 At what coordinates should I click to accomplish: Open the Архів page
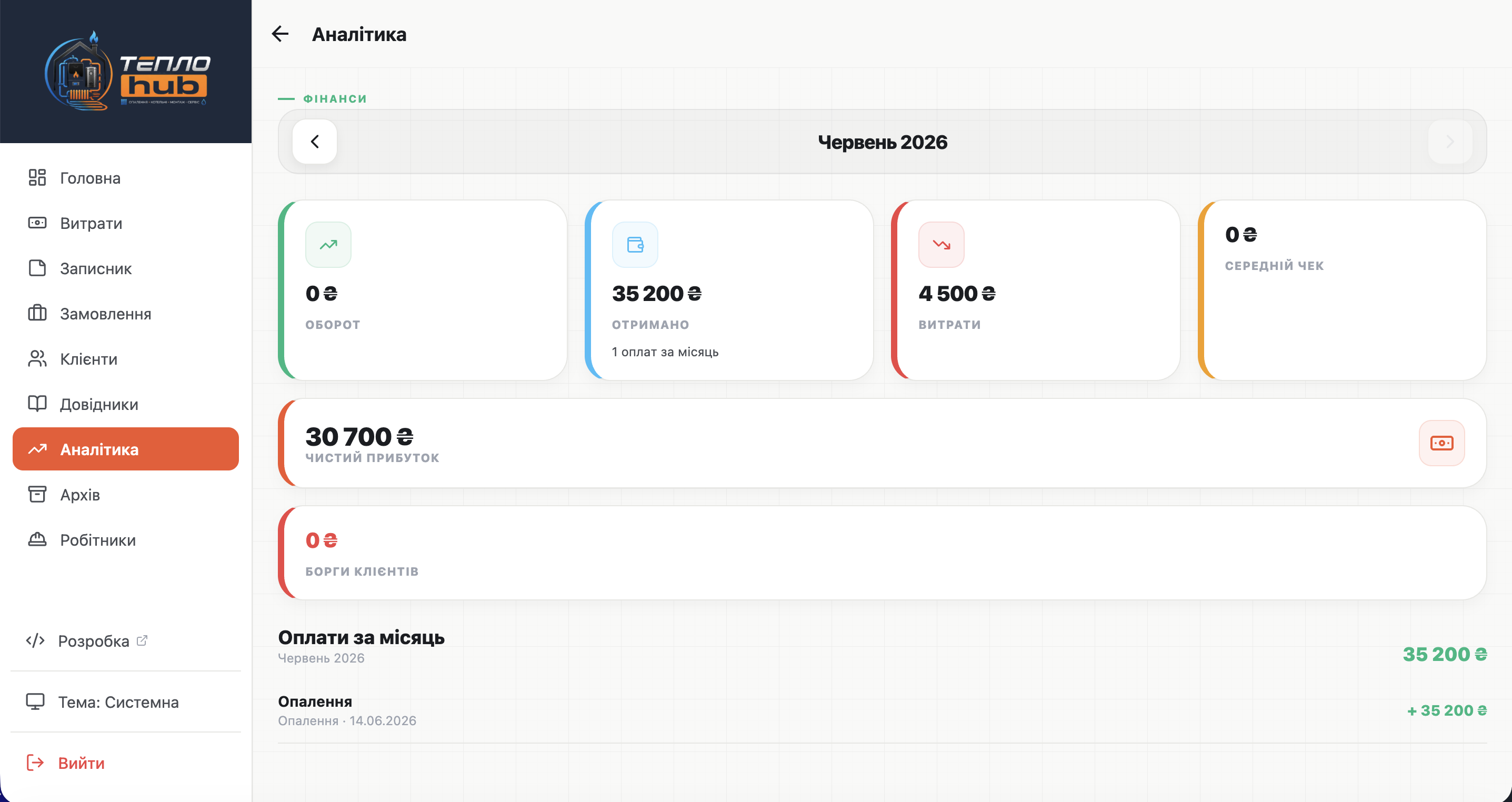pyautogui.click(x=126, y=494)
